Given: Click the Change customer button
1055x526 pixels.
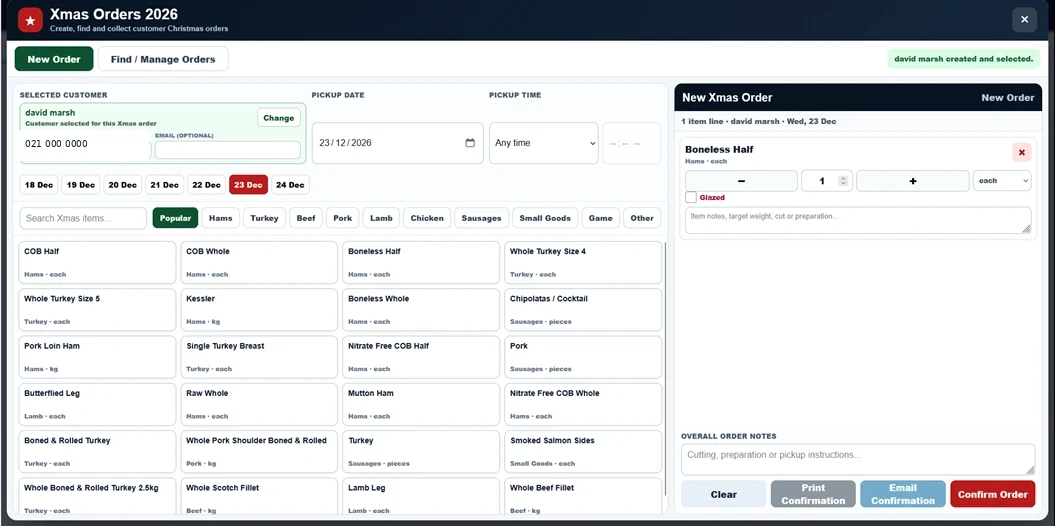Looking at the screenshot, I should tap(279, 118).
